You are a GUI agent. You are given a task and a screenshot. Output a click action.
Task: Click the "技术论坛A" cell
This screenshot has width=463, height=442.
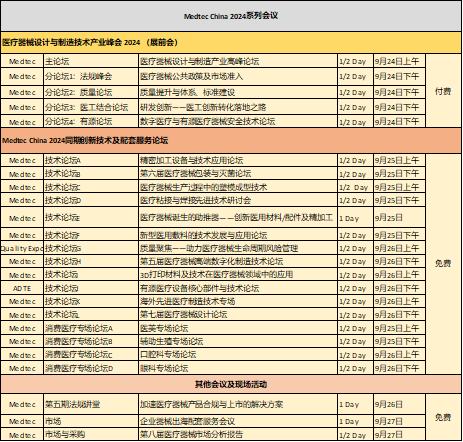click(91, 160)
